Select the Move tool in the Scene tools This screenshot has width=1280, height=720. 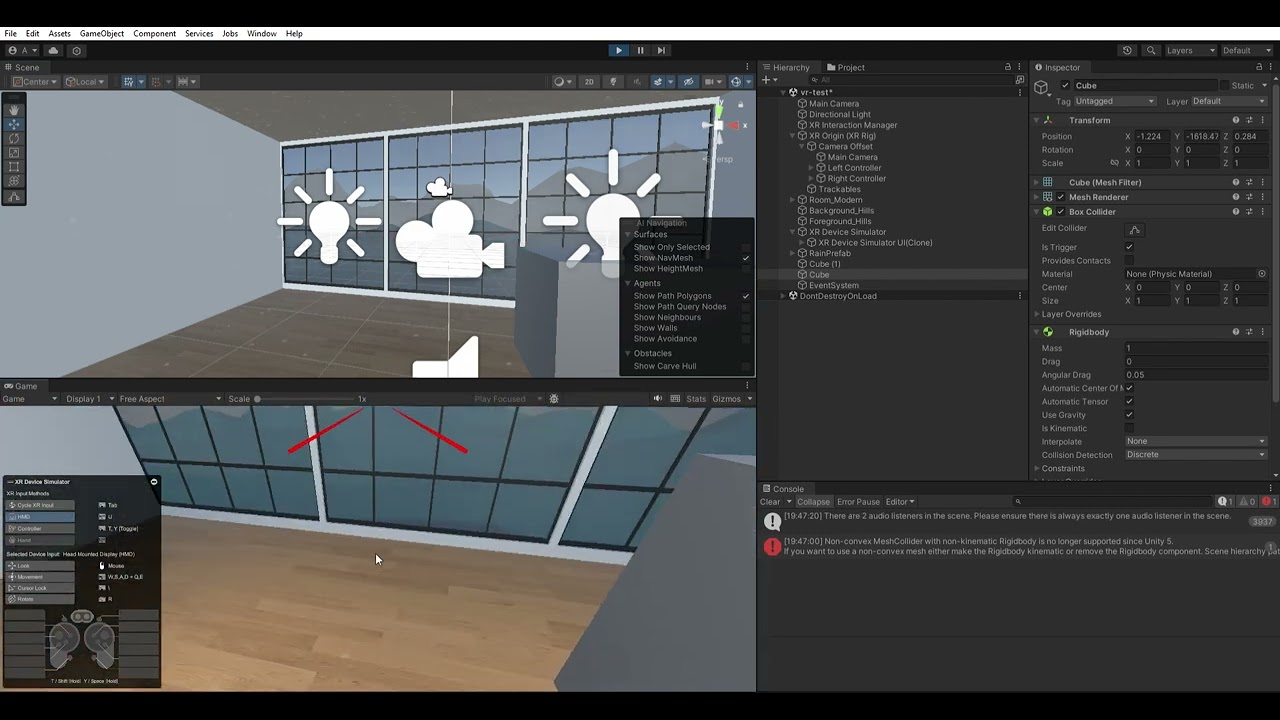click(14, 124)
